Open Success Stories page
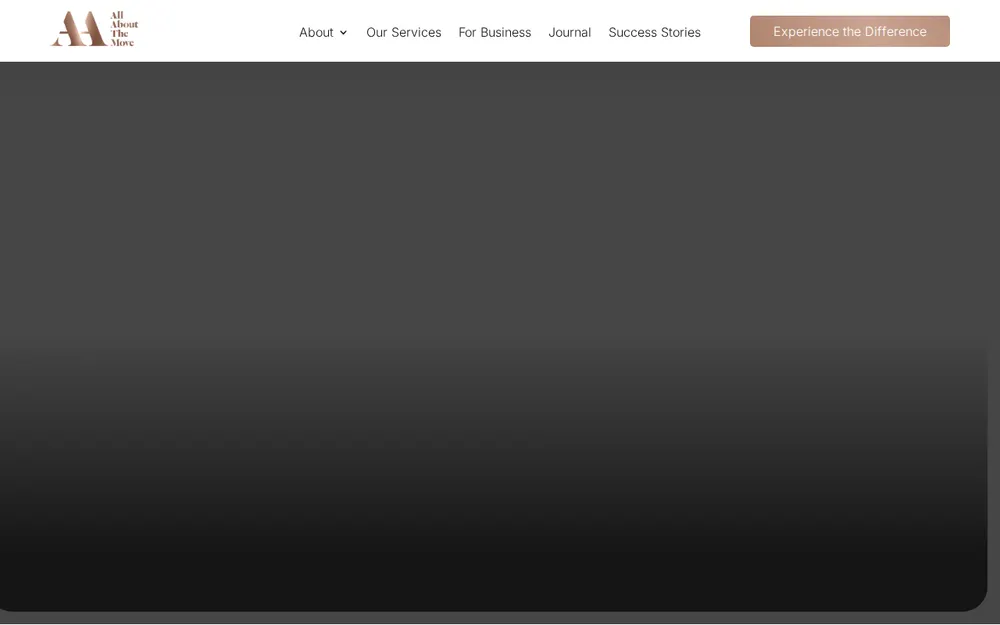Image resolution: width=1000 pixels, height=625 pixels. click(654, 32)
